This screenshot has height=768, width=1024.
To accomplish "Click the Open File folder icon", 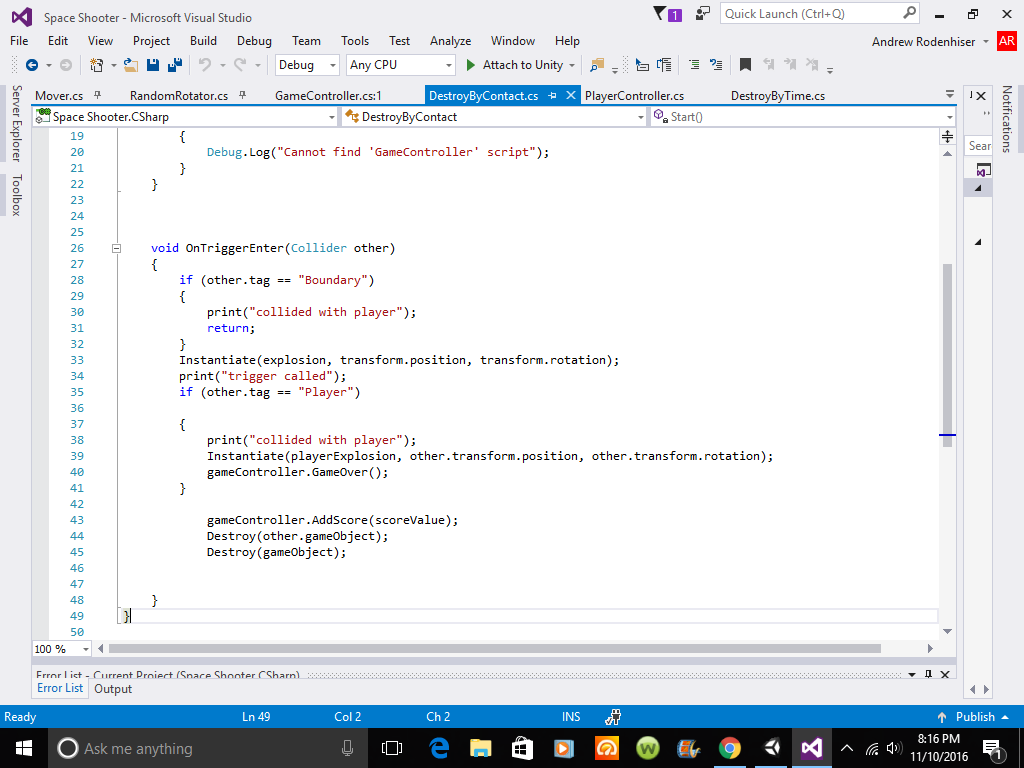I will [132, 65].
